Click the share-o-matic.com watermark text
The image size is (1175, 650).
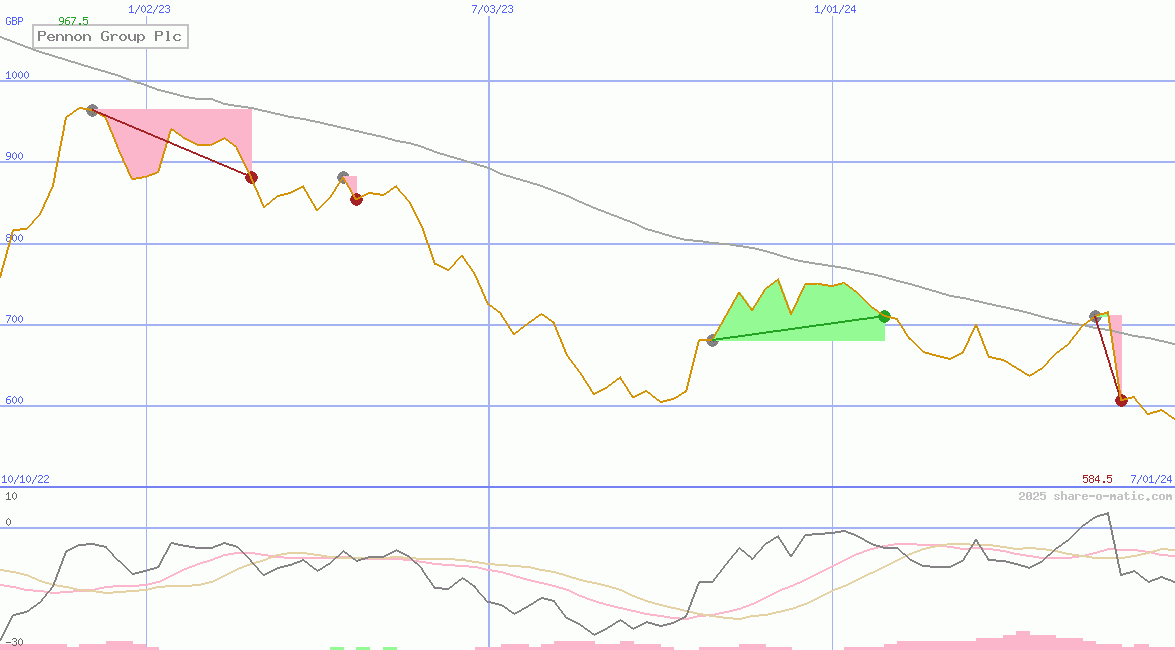coord(1095,496)
